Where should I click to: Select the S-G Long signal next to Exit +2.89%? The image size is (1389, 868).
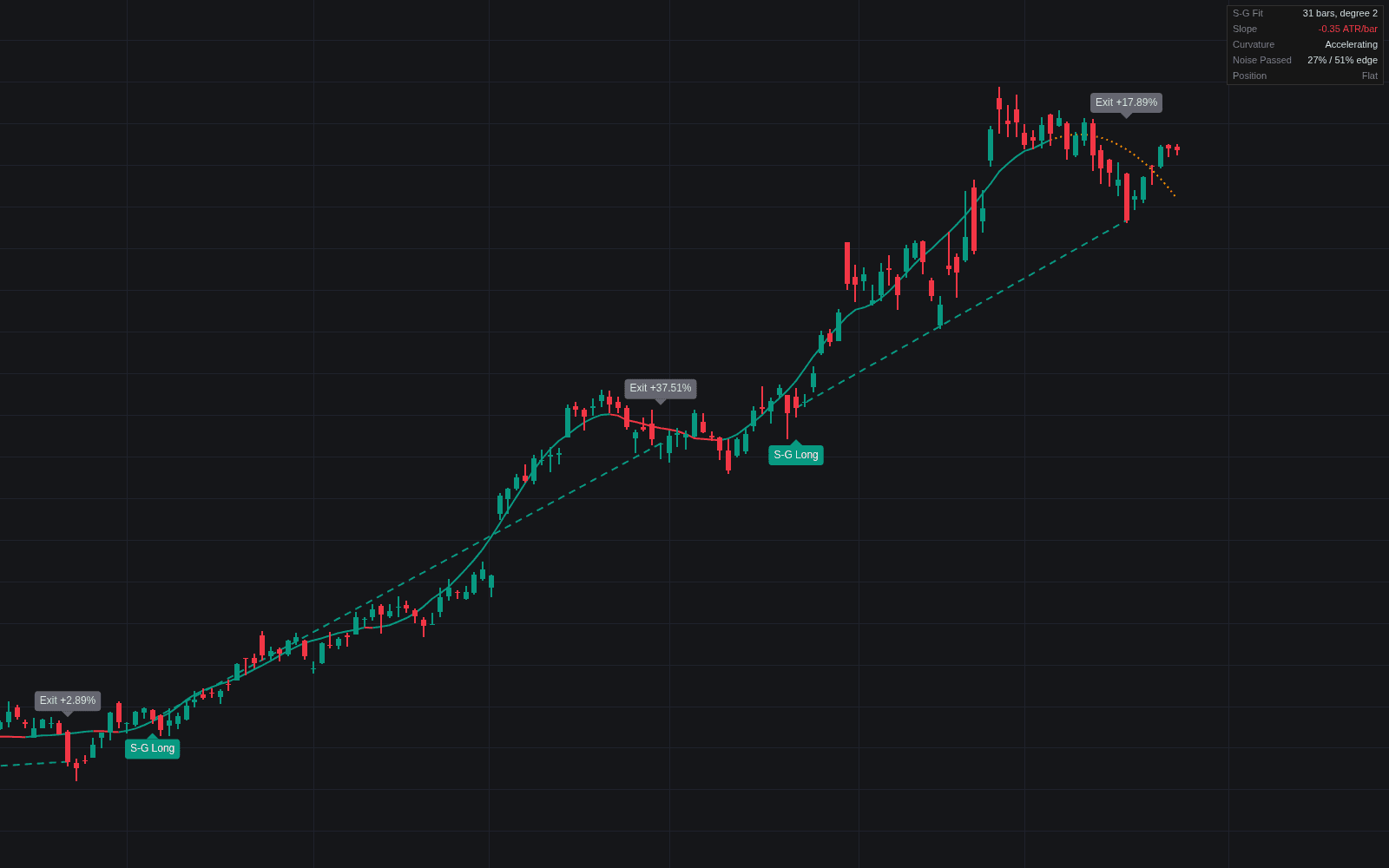pos(153,748)
